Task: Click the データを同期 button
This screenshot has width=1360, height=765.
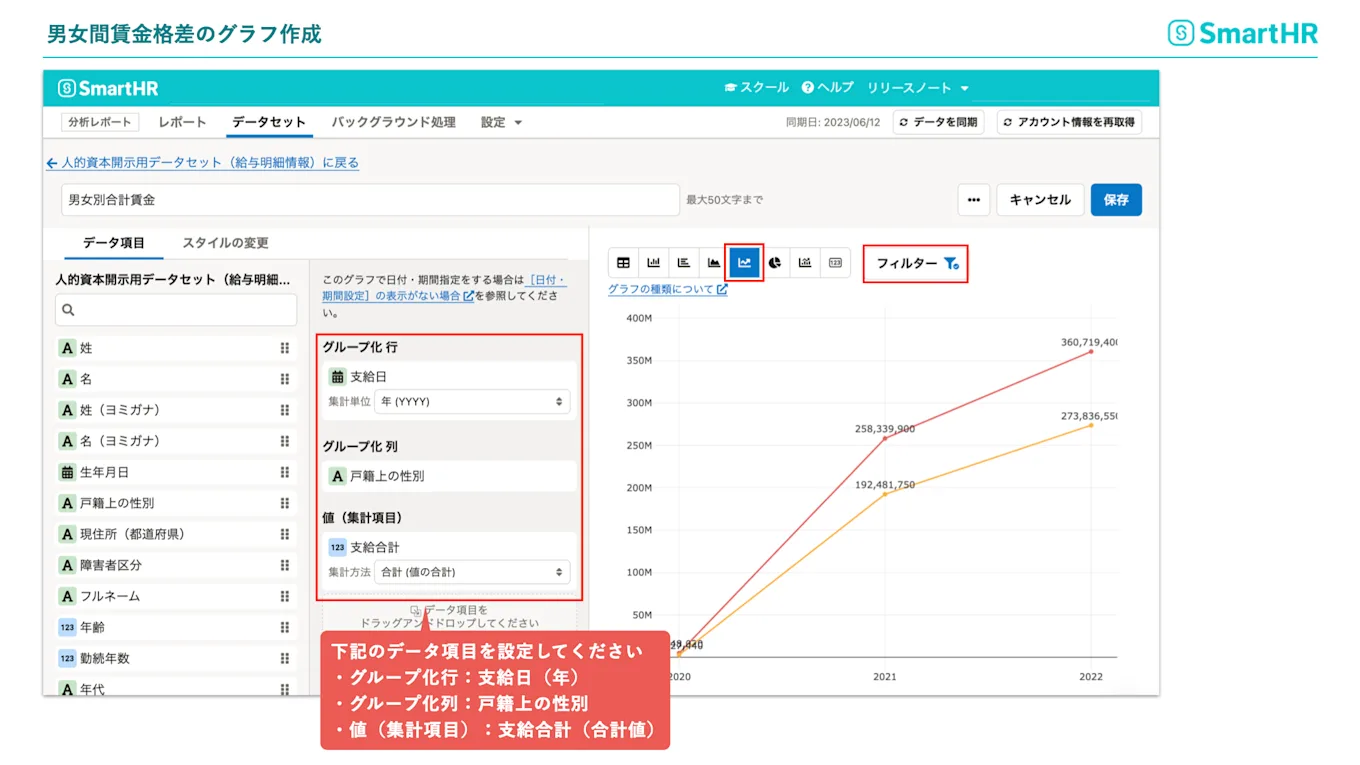Action: (938, 122)
